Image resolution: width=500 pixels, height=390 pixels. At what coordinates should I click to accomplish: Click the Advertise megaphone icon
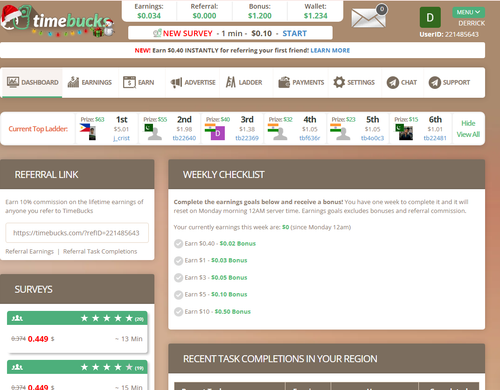(x=176, y=82)
